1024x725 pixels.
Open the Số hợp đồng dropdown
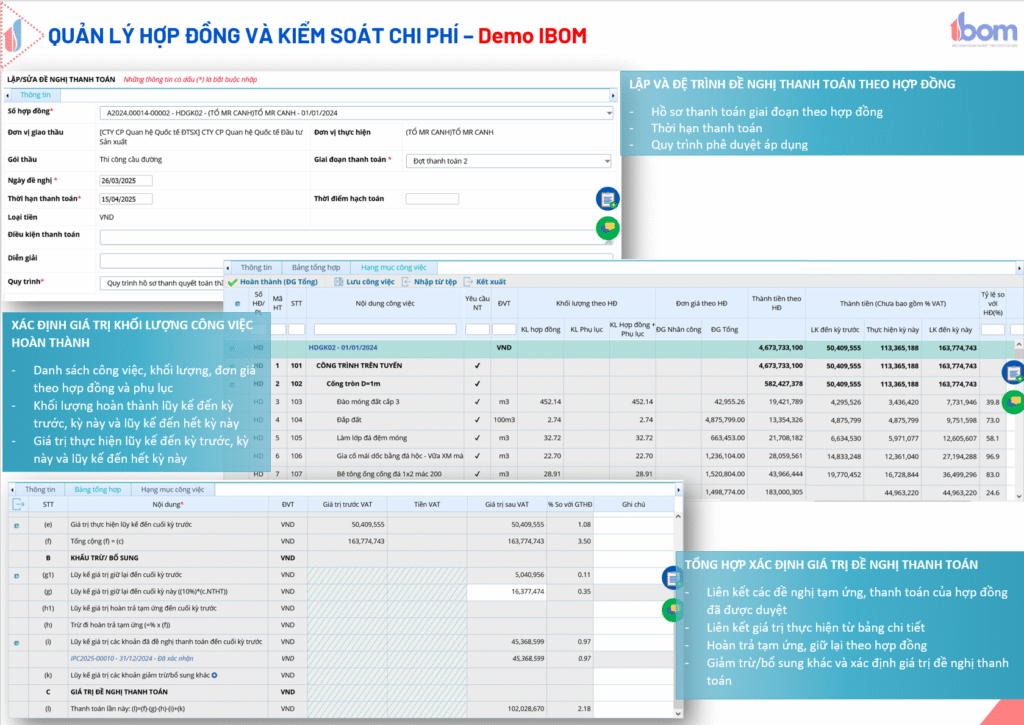[608, 113]
